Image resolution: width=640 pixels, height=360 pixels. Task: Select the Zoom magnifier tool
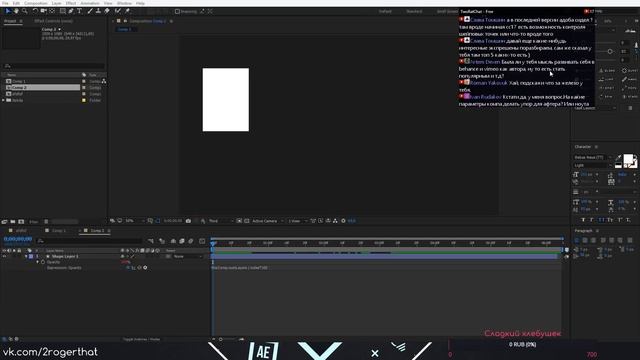[24, 11]
